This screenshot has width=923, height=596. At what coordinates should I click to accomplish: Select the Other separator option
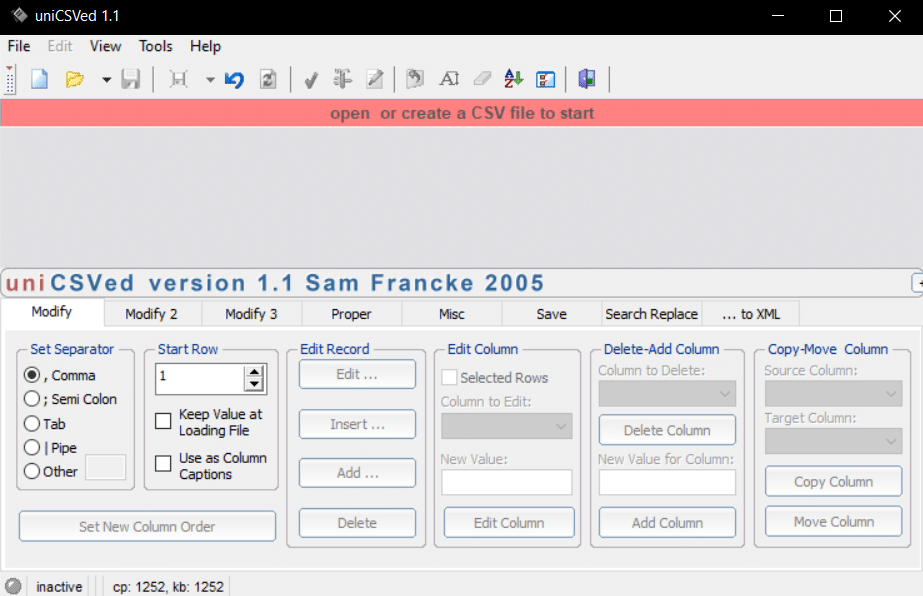point(32,471)
